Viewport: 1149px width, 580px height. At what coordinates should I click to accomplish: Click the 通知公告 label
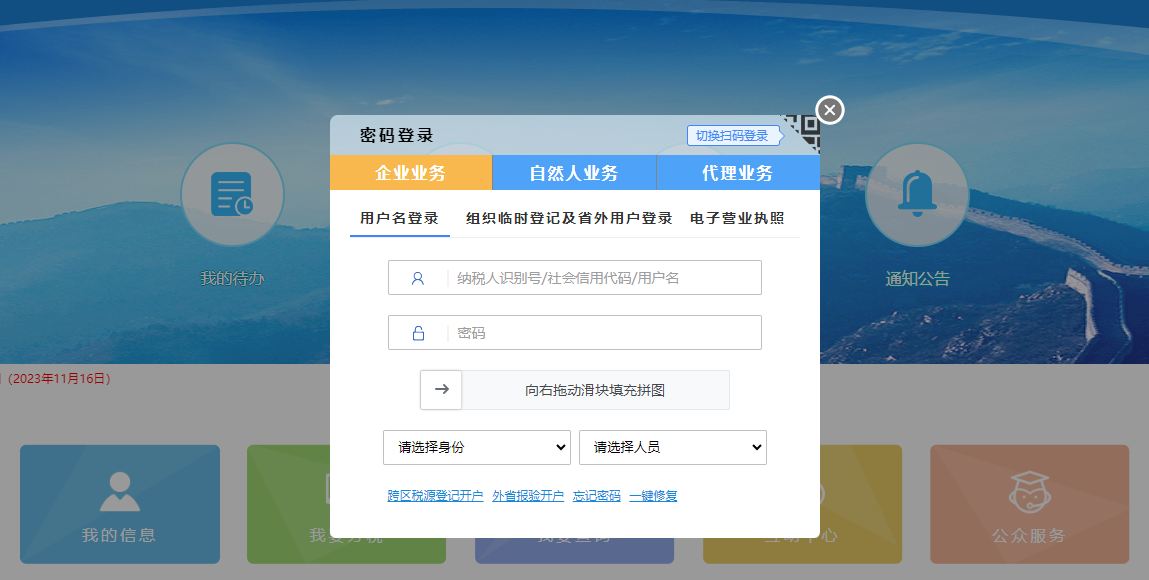point(917,278)
